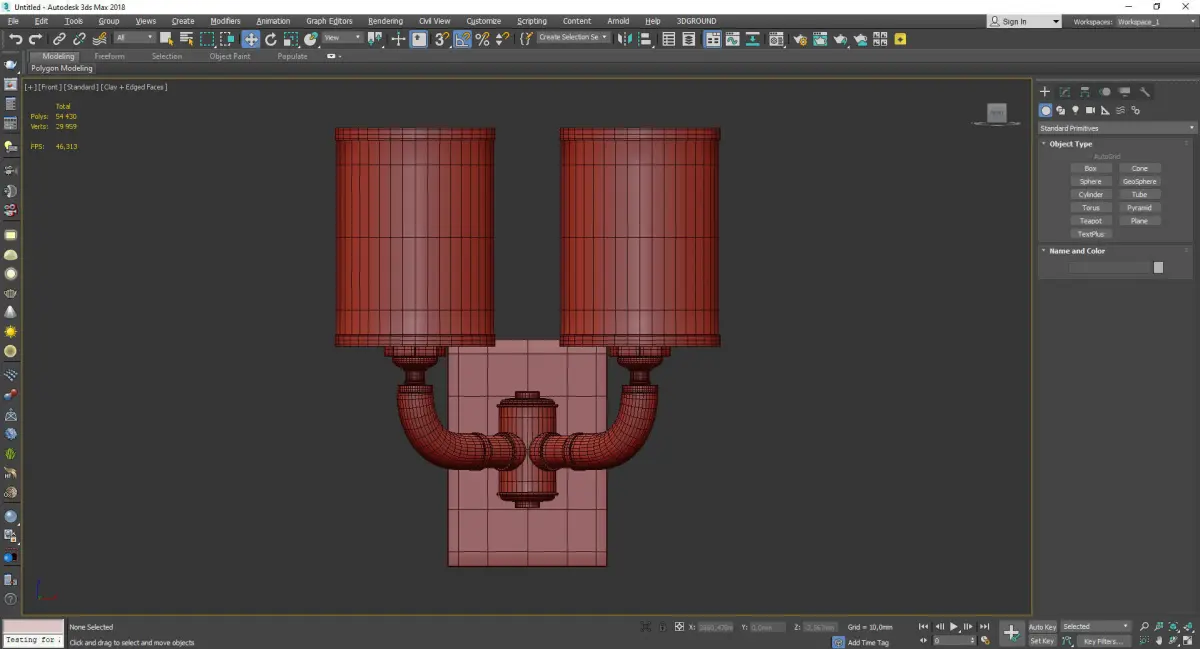Click the Render Production teapot icon
The image size is (1200, 649).
click(x=840, y=39)
